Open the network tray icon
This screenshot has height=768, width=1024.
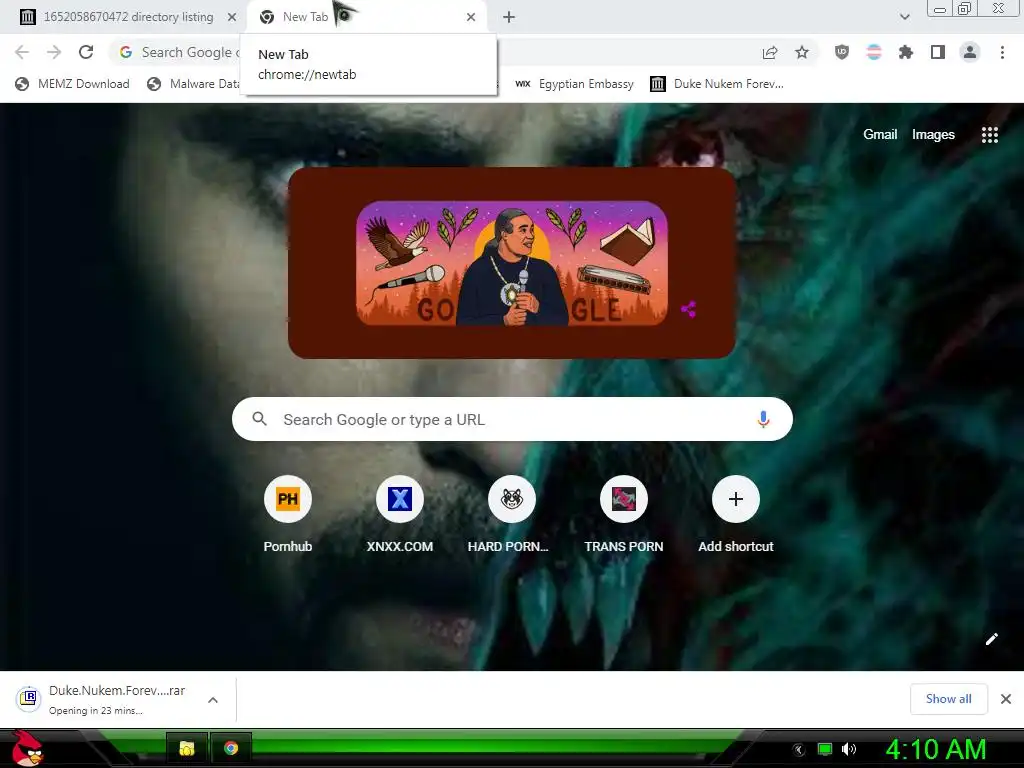point(825,749)
